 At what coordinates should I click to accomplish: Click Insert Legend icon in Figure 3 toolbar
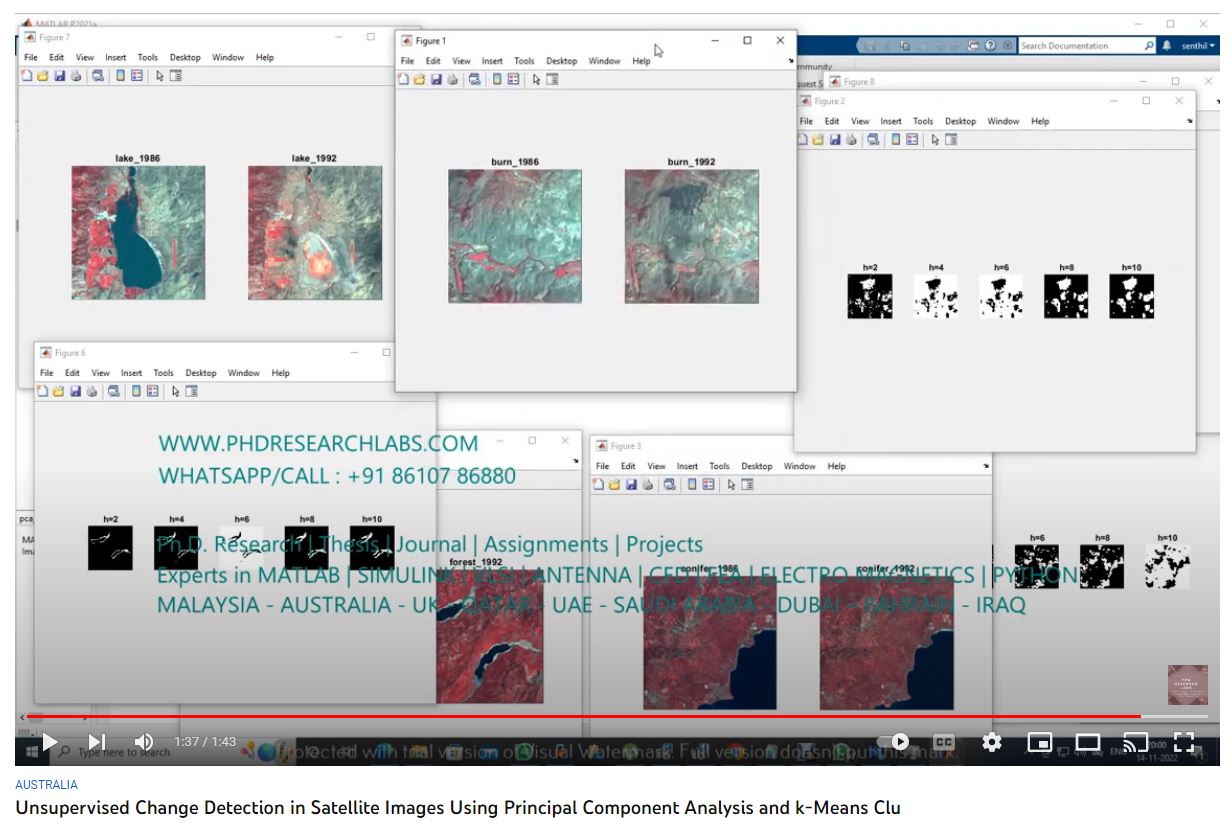[708, 485]
